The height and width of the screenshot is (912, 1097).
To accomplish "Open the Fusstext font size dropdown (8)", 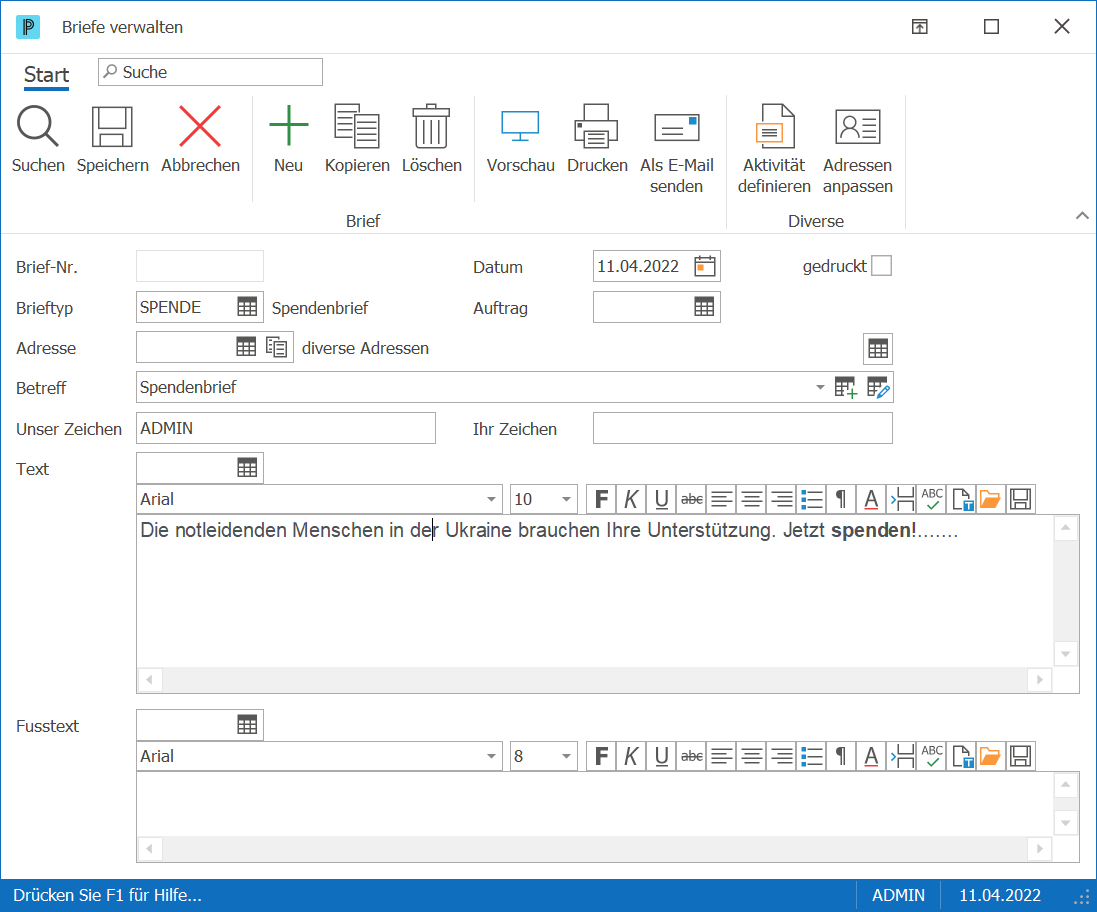I will tap(566, 756).
